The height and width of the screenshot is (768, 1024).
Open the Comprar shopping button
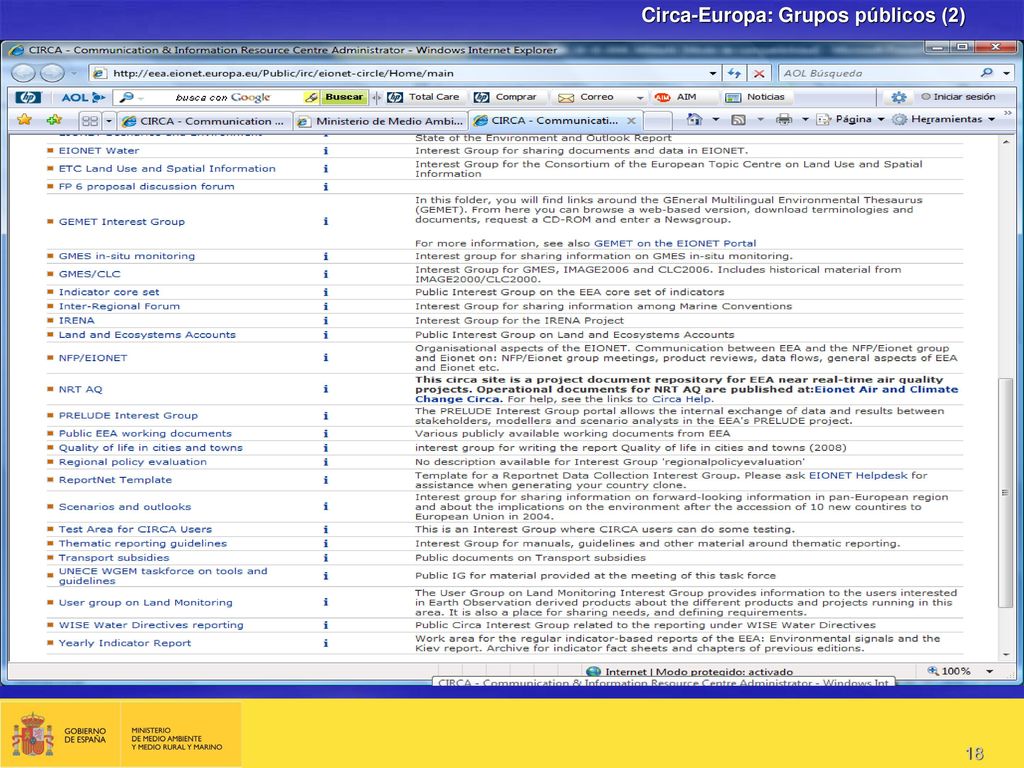point(505,97)
